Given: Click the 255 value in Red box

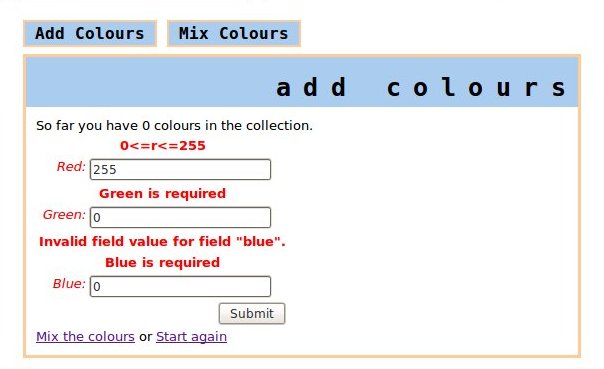Looking at the screenshot, I should coord(105,170).
